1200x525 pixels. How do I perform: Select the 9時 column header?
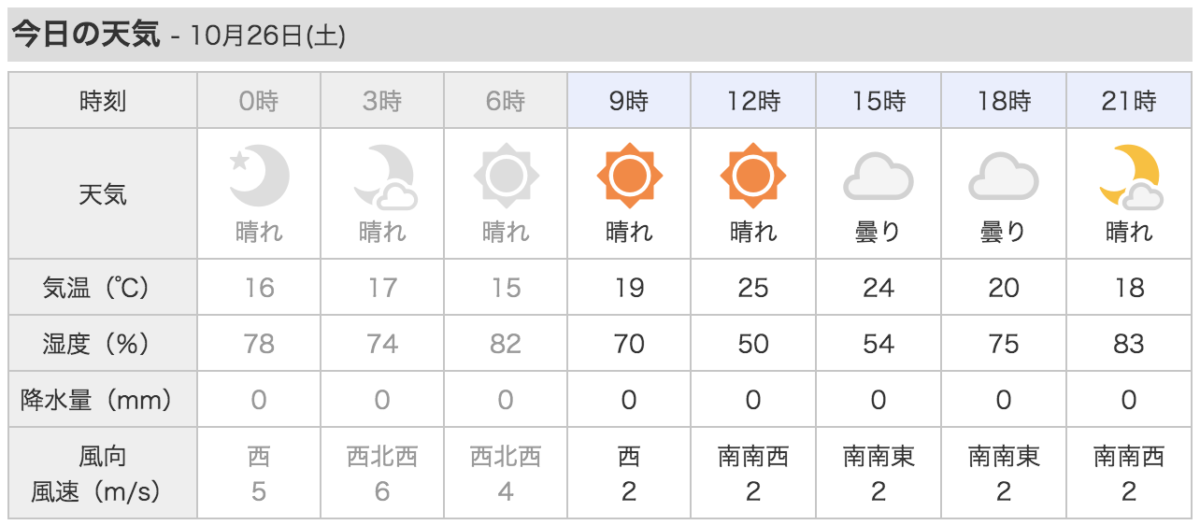(629, 101)
